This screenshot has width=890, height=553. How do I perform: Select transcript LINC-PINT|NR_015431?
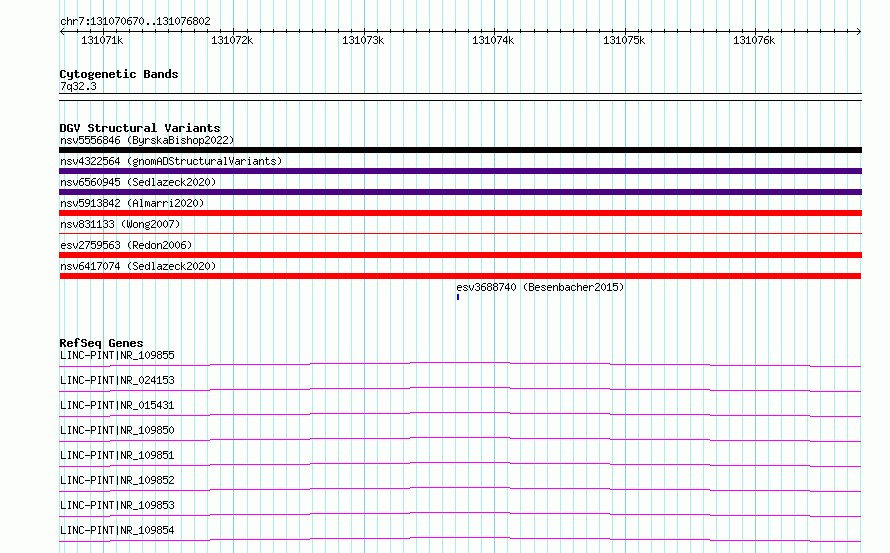(117, 405)
